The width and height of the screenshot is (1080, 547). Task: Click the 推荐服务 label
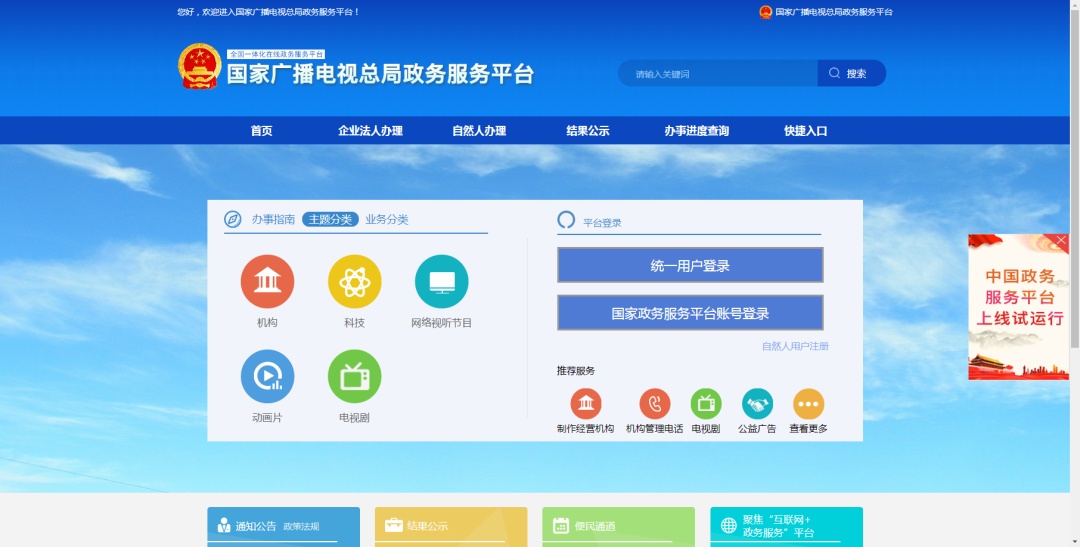[576, 371]
